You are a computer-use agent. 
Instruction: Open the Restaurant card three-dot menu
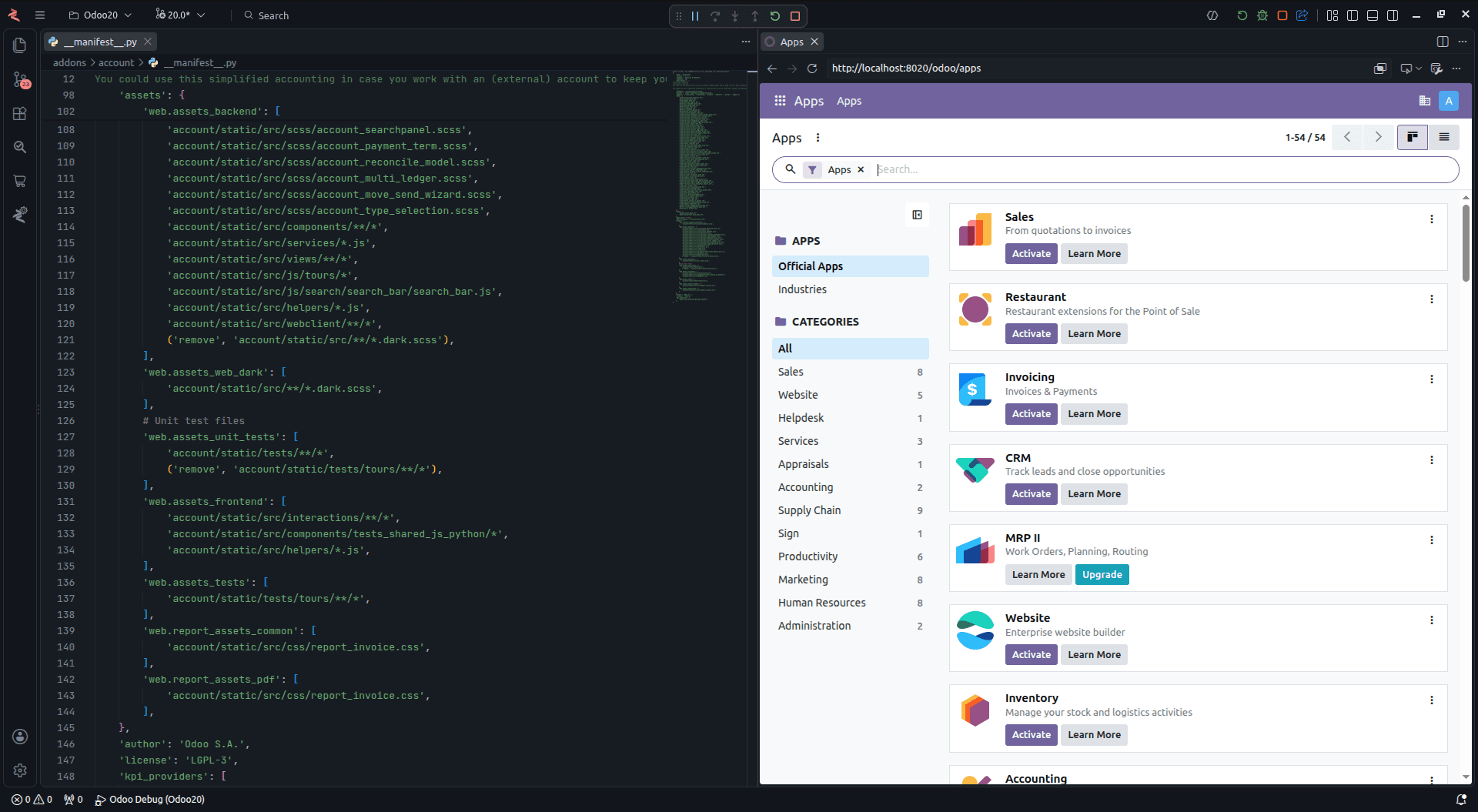[x=1432, y=299]
